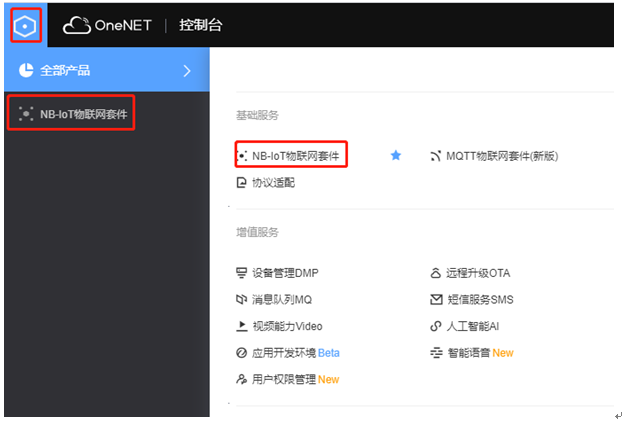This screenshot has width=625, height=436.
Task: Open 设备管理DMP service
Action: pos(285,273)
